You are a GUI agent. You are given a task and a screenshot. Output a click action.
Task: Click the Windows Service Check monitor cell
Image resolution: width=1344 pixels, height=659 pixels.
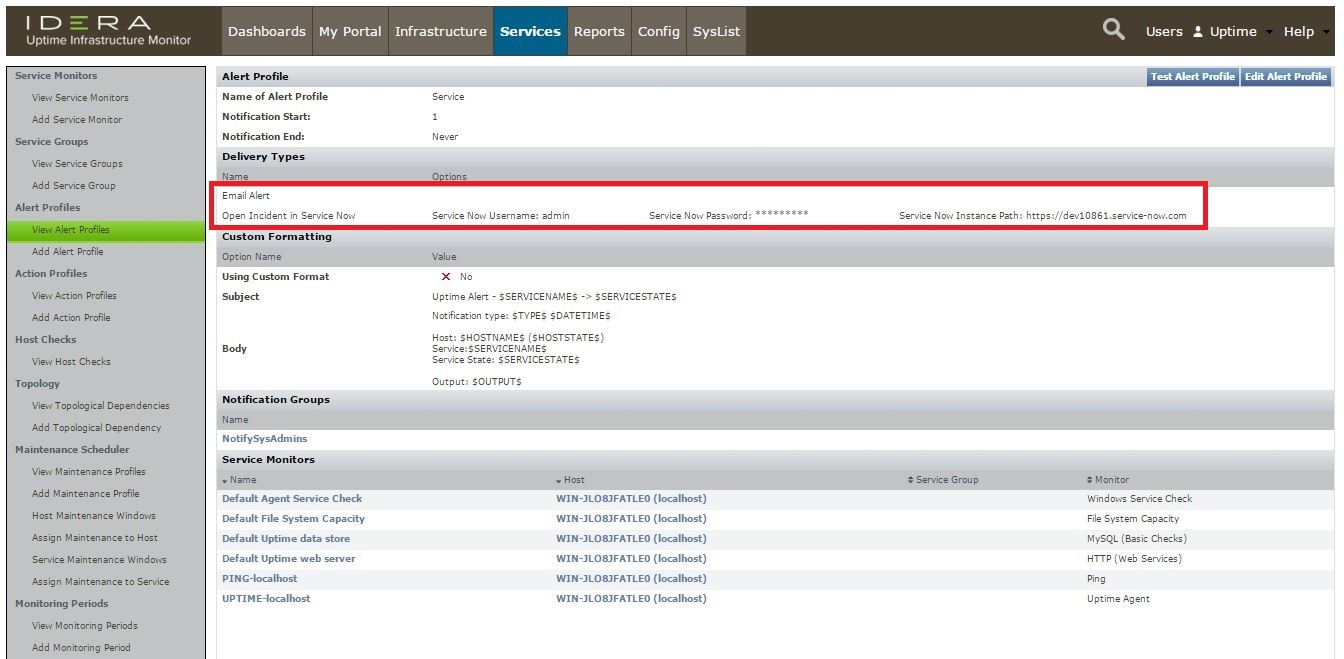click(x=1139, y=499)
